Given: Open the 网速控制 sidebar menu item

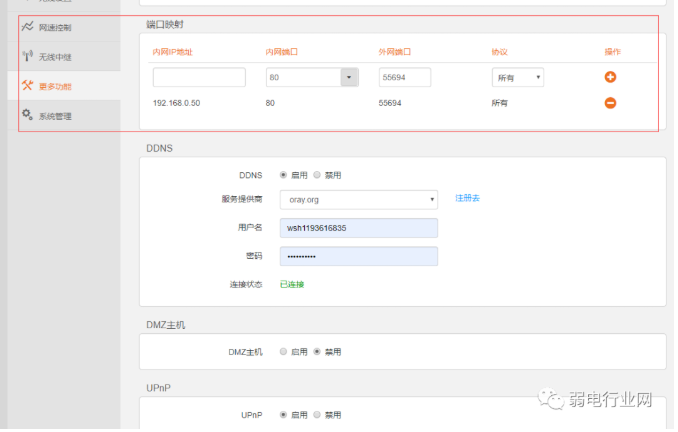Looking at the screenshot, I should (55, 27).
